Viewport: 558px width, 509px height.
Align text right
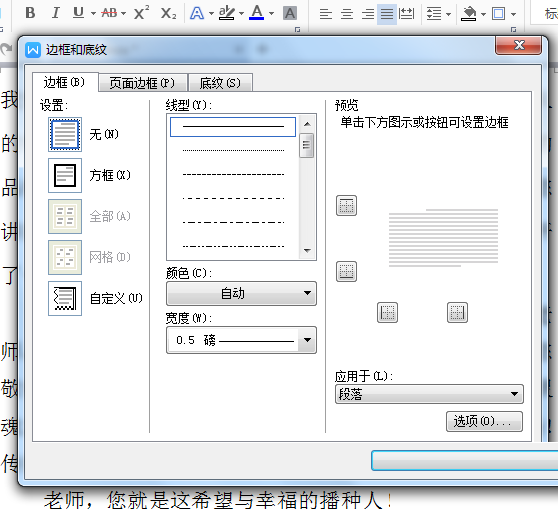[x=368, y=14]
